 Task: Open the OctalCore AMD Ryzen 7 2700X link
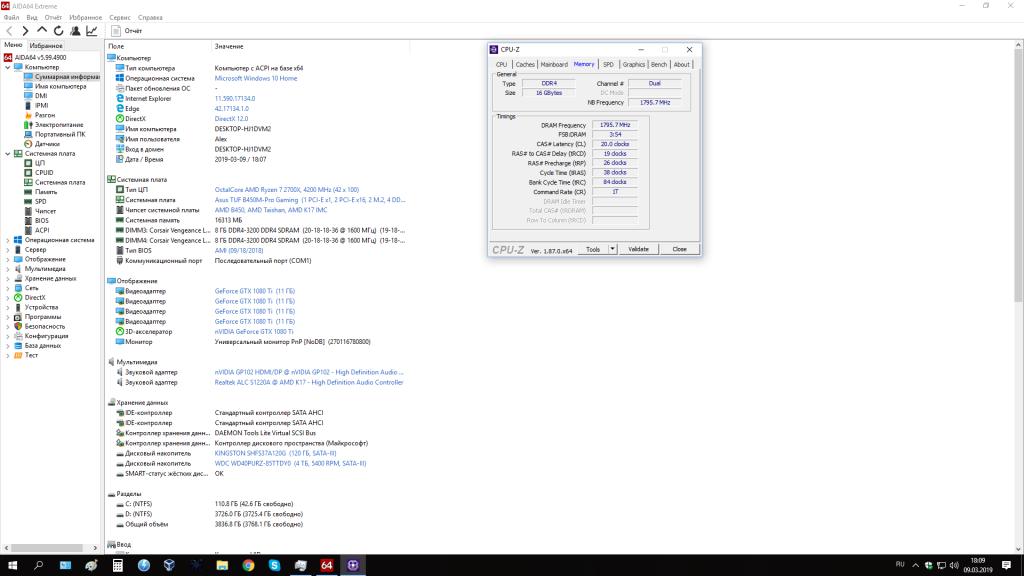click(287, 190)
